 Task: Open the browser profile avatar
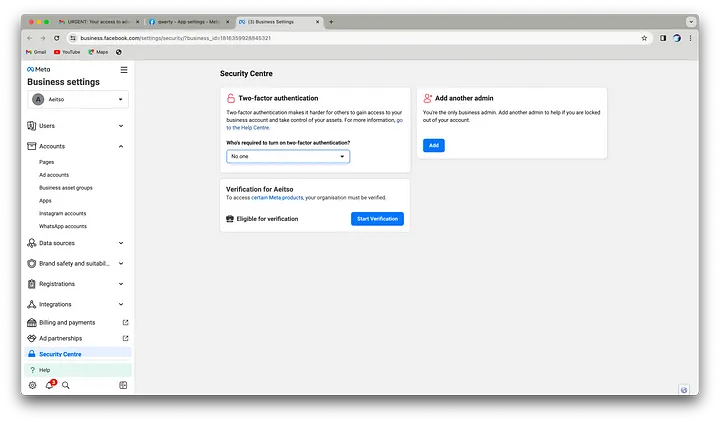tap(677, 38)
